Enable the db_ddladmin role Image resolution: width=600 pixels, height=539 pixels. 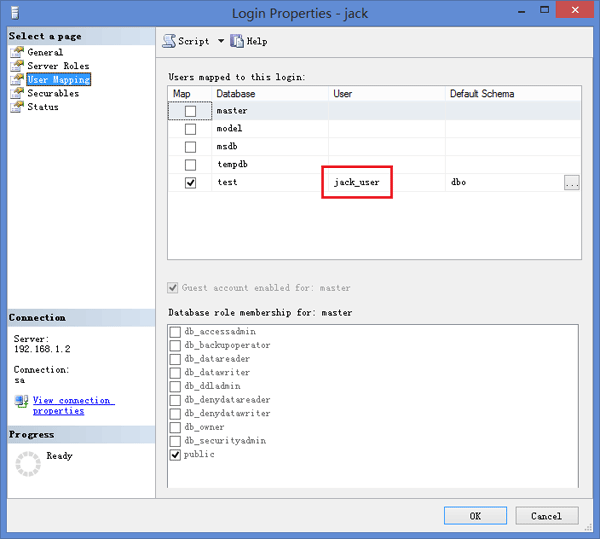click(x=175, y=386)
